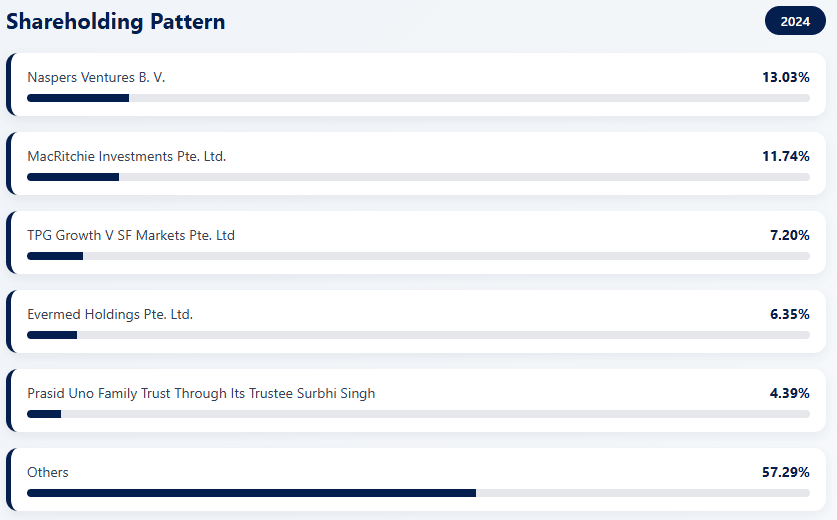
Task: Select the Others shareholder label
Action: (x=48, y=472)
